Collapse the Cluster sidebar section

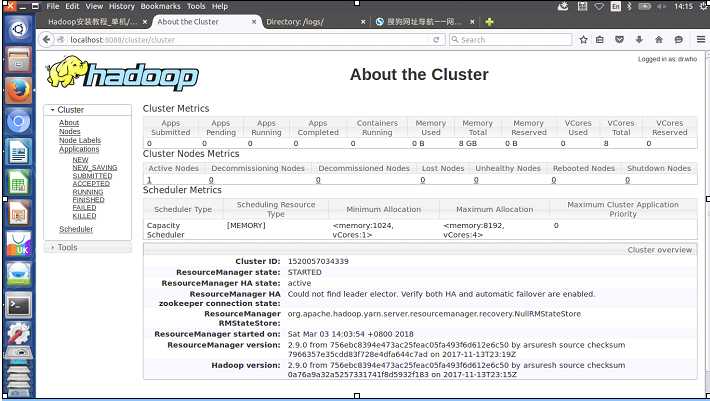(88, 110)
